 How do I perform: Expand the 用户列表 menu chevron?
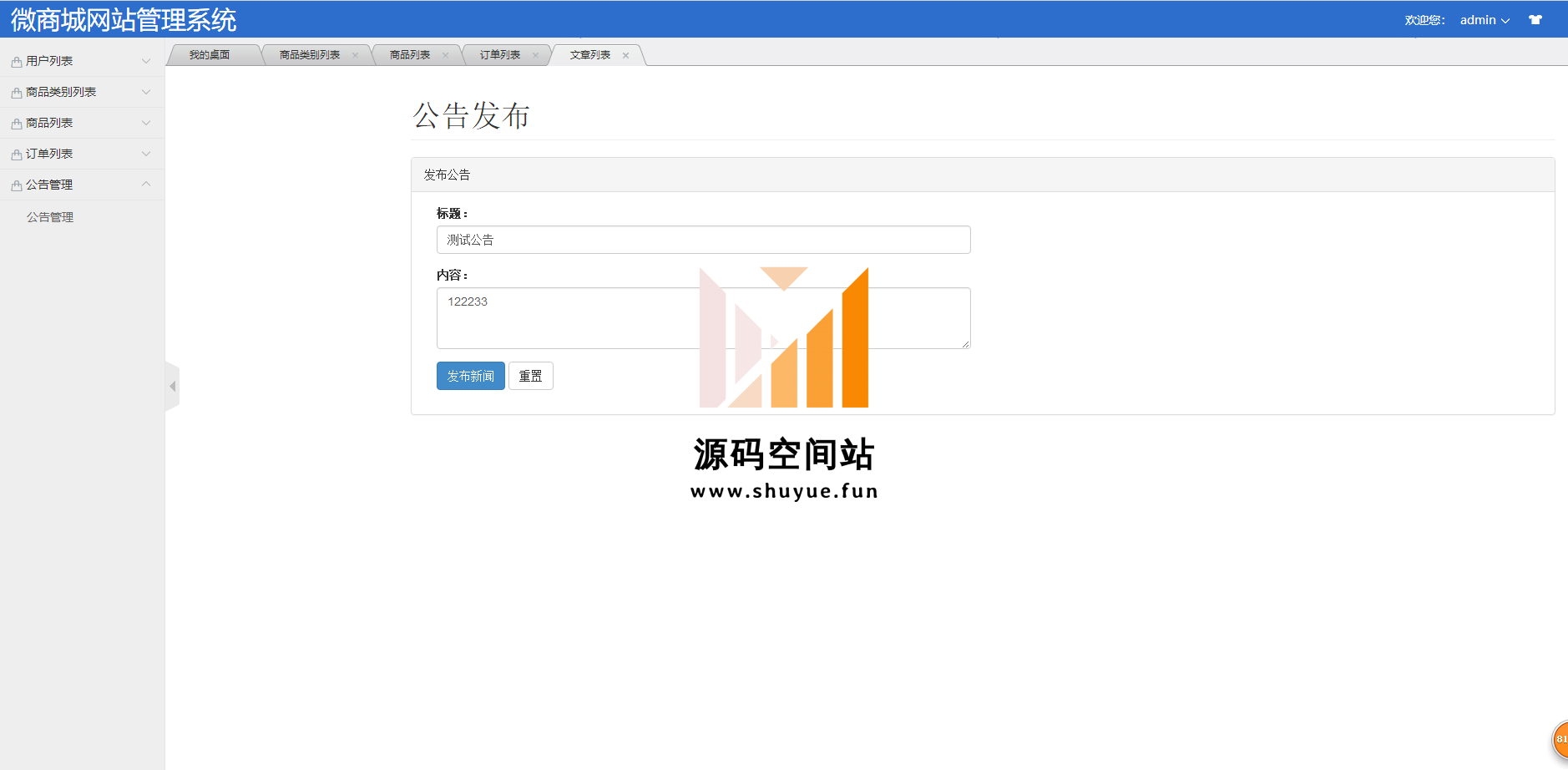146,61
